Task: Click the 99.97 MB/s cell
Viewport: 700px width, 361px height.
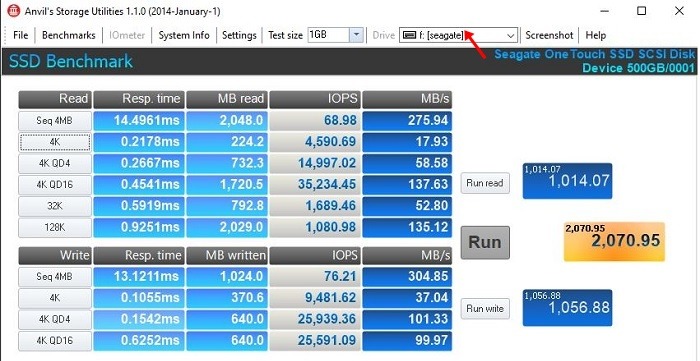Action: click(x=407, y=341)
